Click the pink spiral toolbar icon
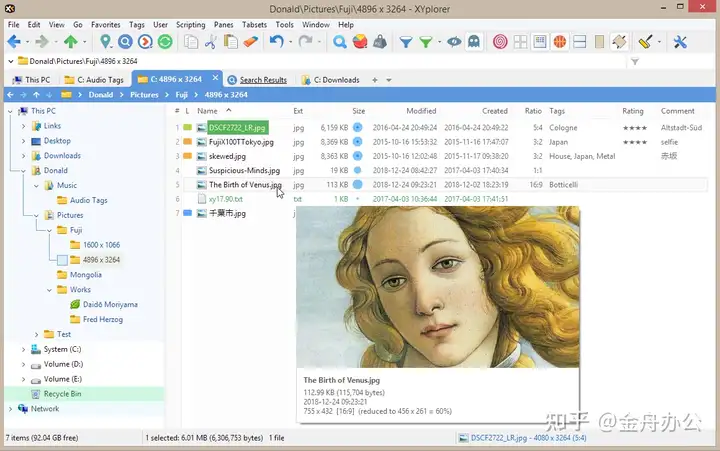The height and width of the screenshot is (451, 720). coord(500,42)
